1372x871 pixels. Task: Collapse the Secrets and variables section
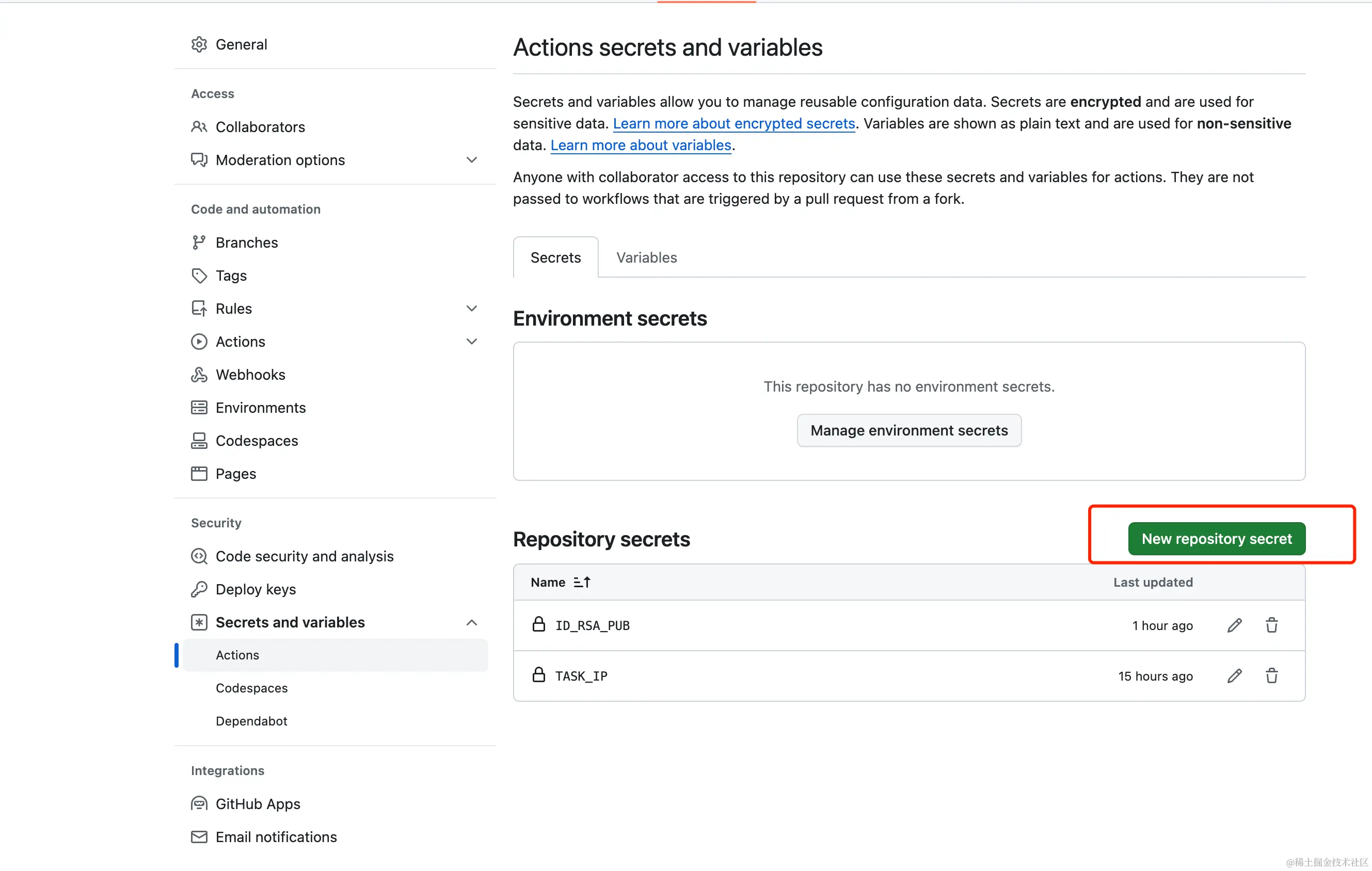coord(471,623)
